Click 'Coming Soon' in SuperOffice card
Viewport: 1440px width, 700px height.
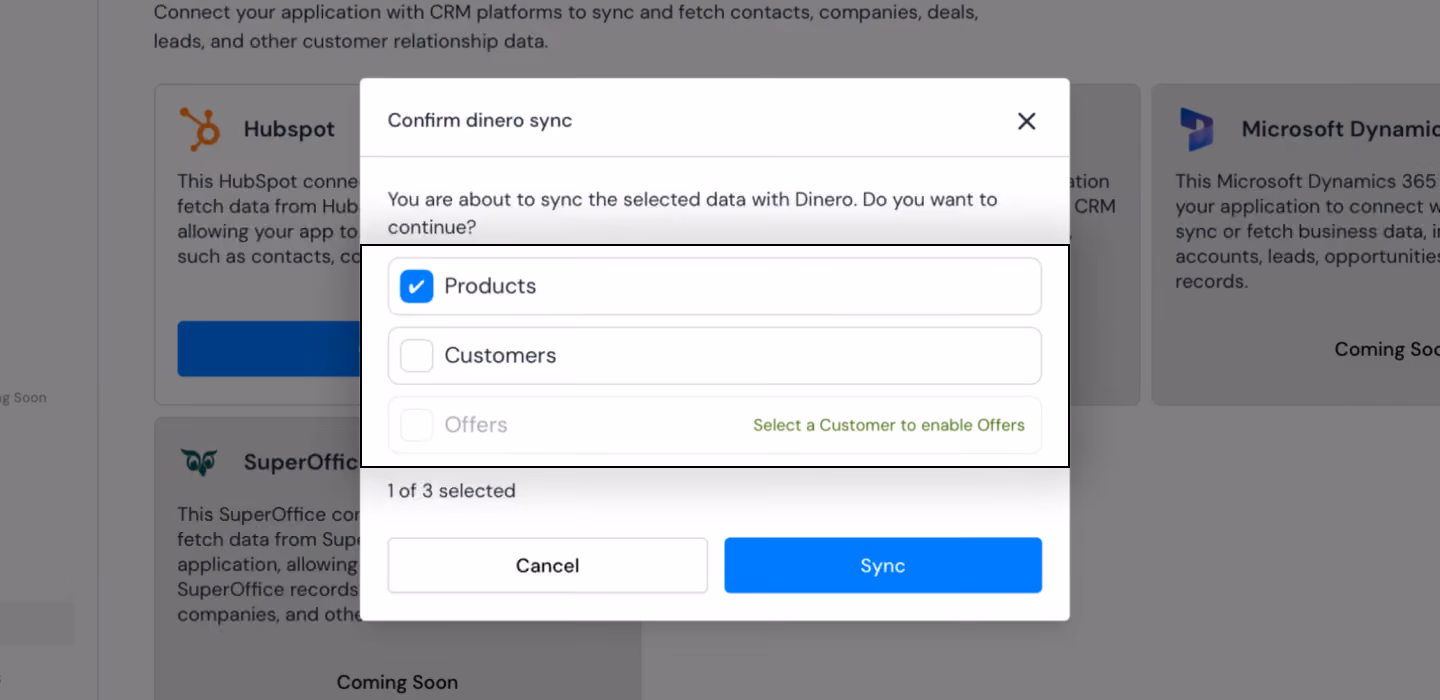point(397,682)
